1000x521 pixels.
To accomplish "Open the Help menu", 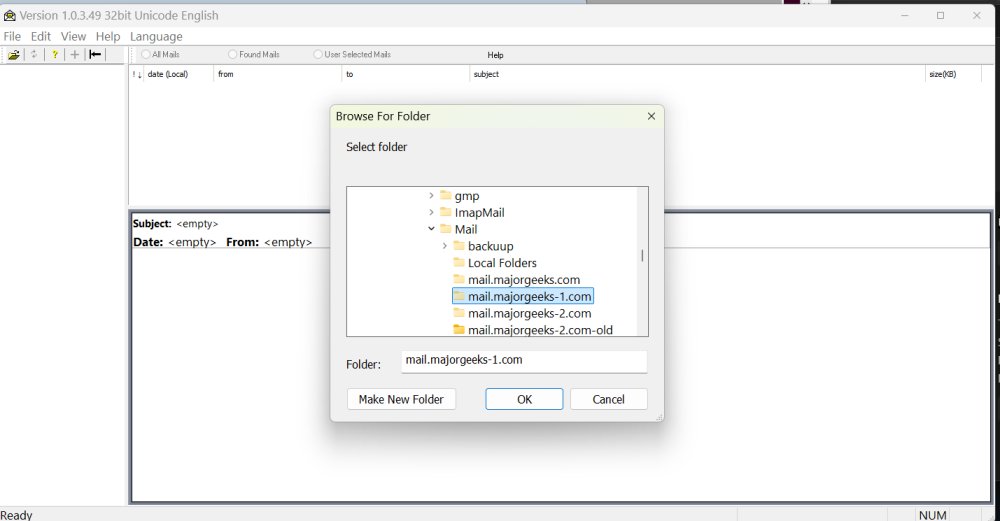I will [108, 36].
